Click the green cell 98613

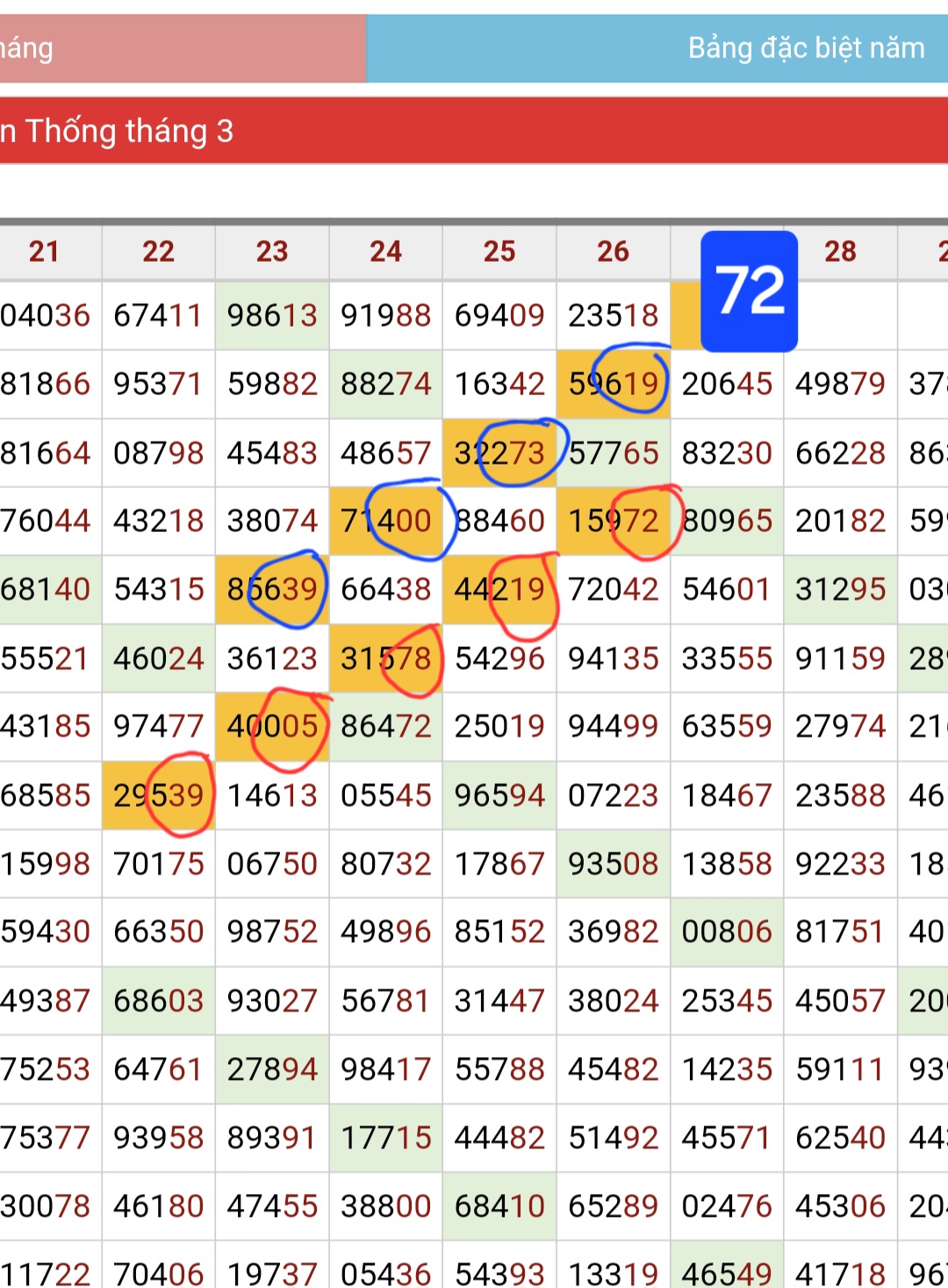pos(272,315)
